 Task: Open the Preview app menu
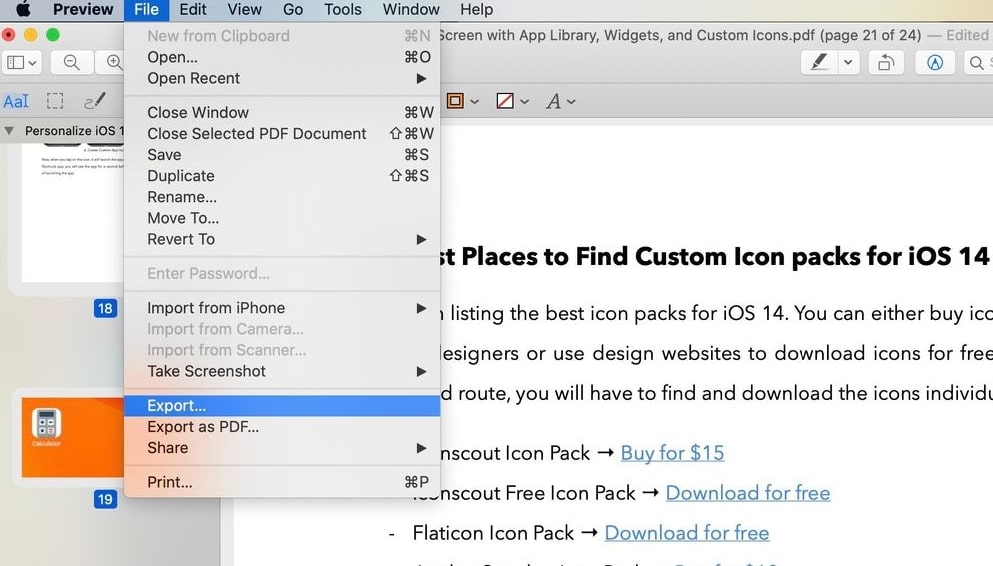[x=83, y=9]
